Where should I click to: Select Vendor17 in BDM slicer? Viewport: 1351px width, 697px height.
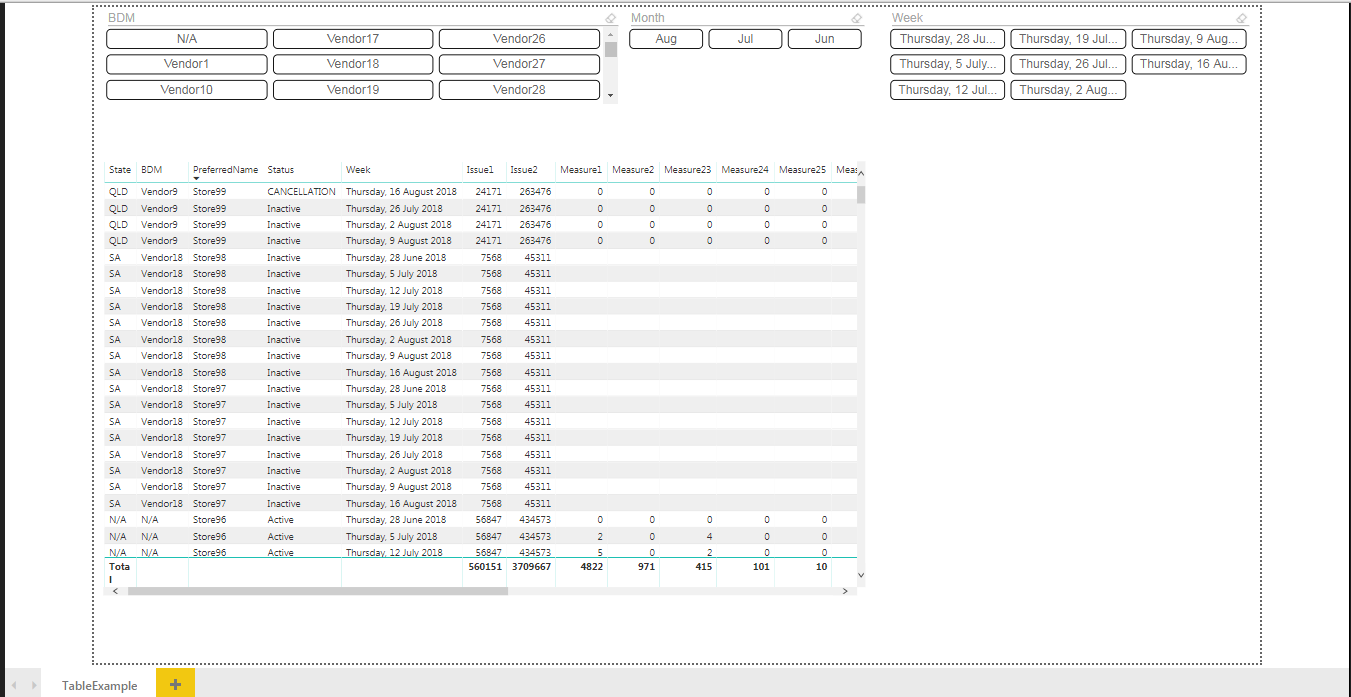coord(353,39)
